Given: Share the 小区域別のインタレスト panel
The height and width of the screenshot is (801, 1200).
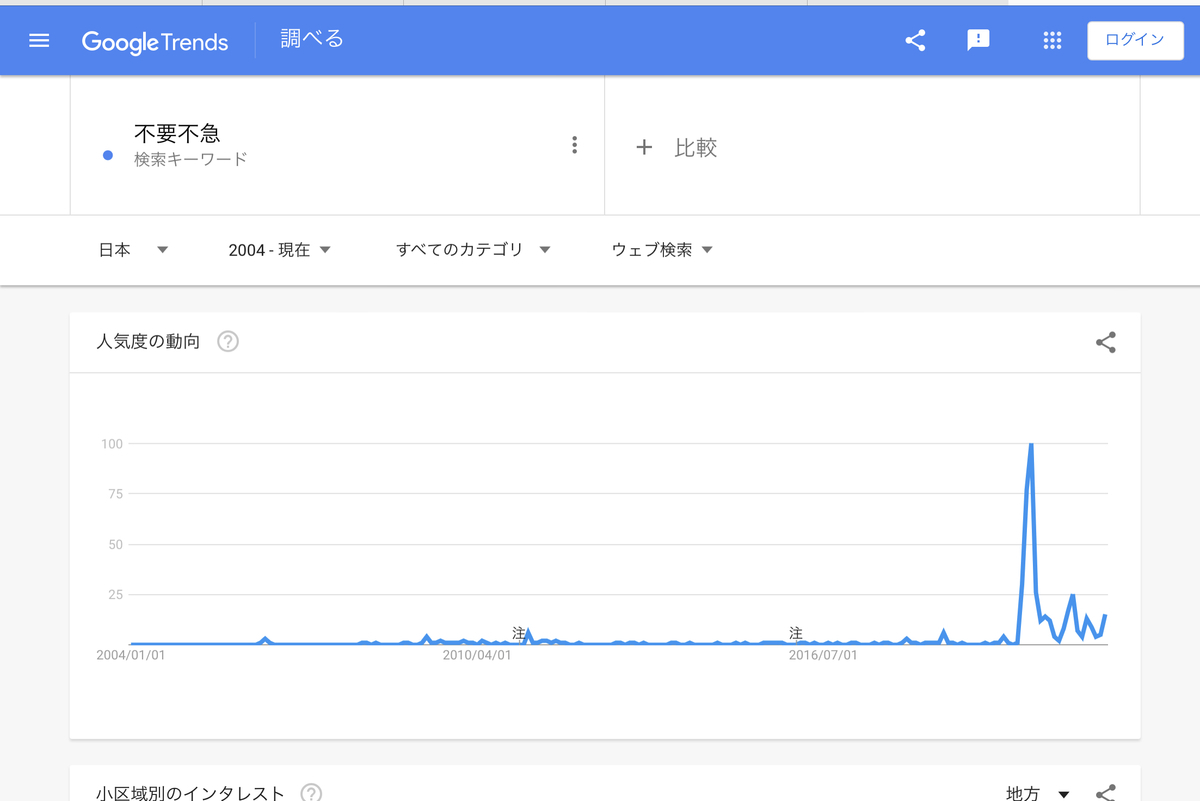Looking at the screenshot, I should pos(1105,791).
